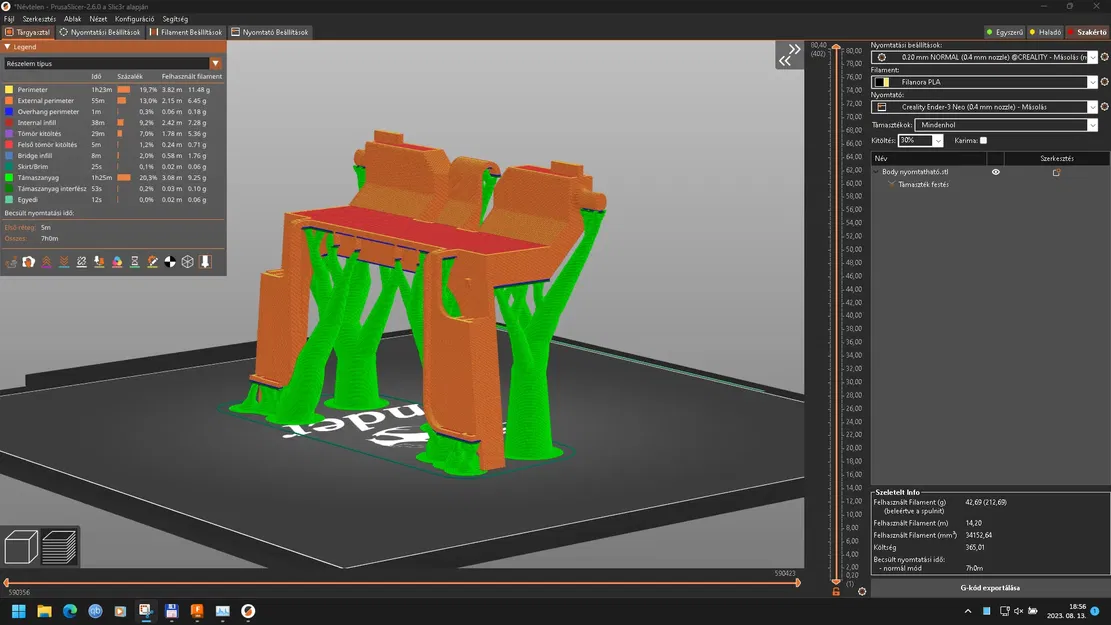Click the Perimeter yellow color swatch

pyautogui.click(x=9, y=90)
